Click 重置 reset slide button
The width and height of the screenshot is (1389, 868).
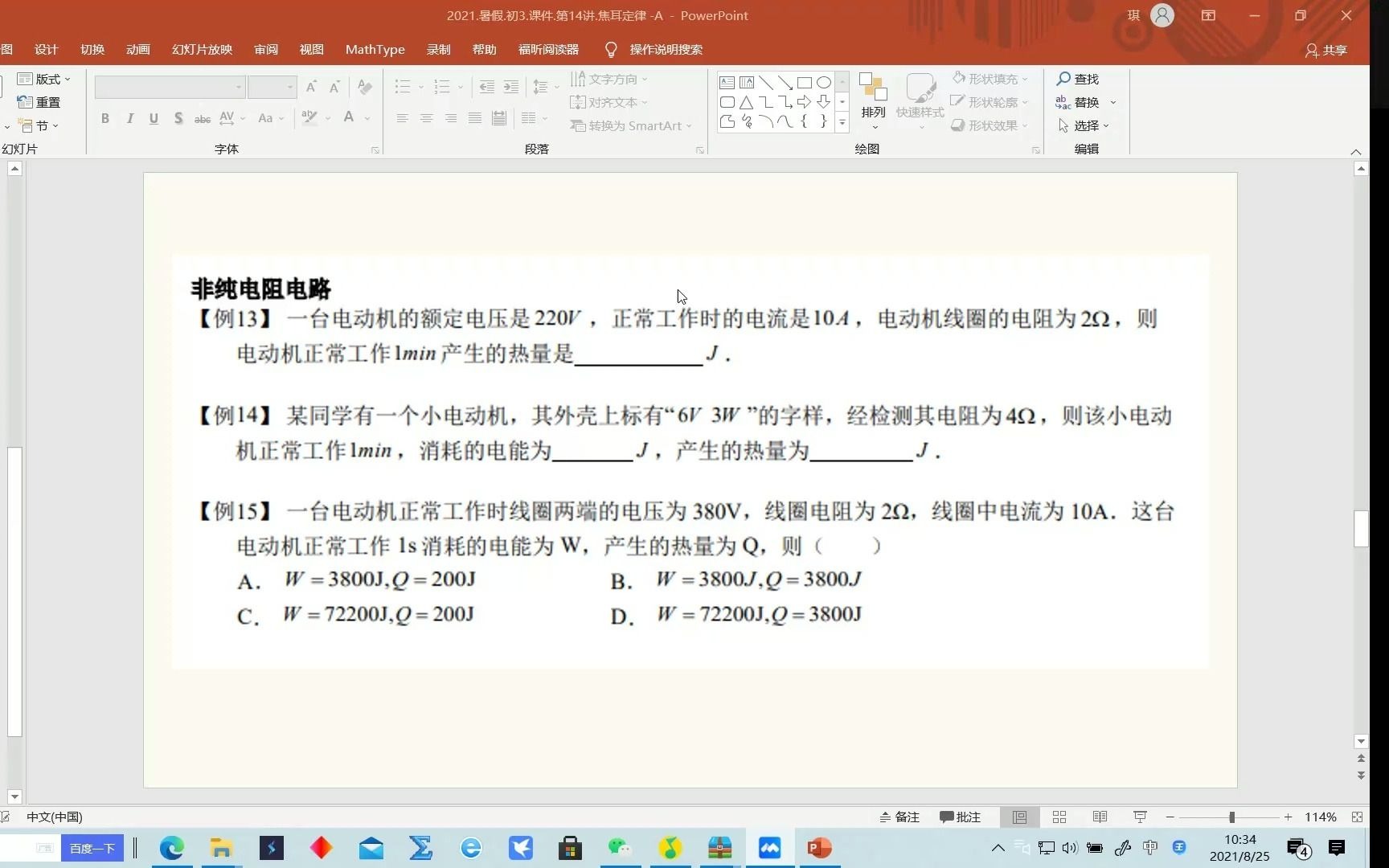tap(39, 102)
